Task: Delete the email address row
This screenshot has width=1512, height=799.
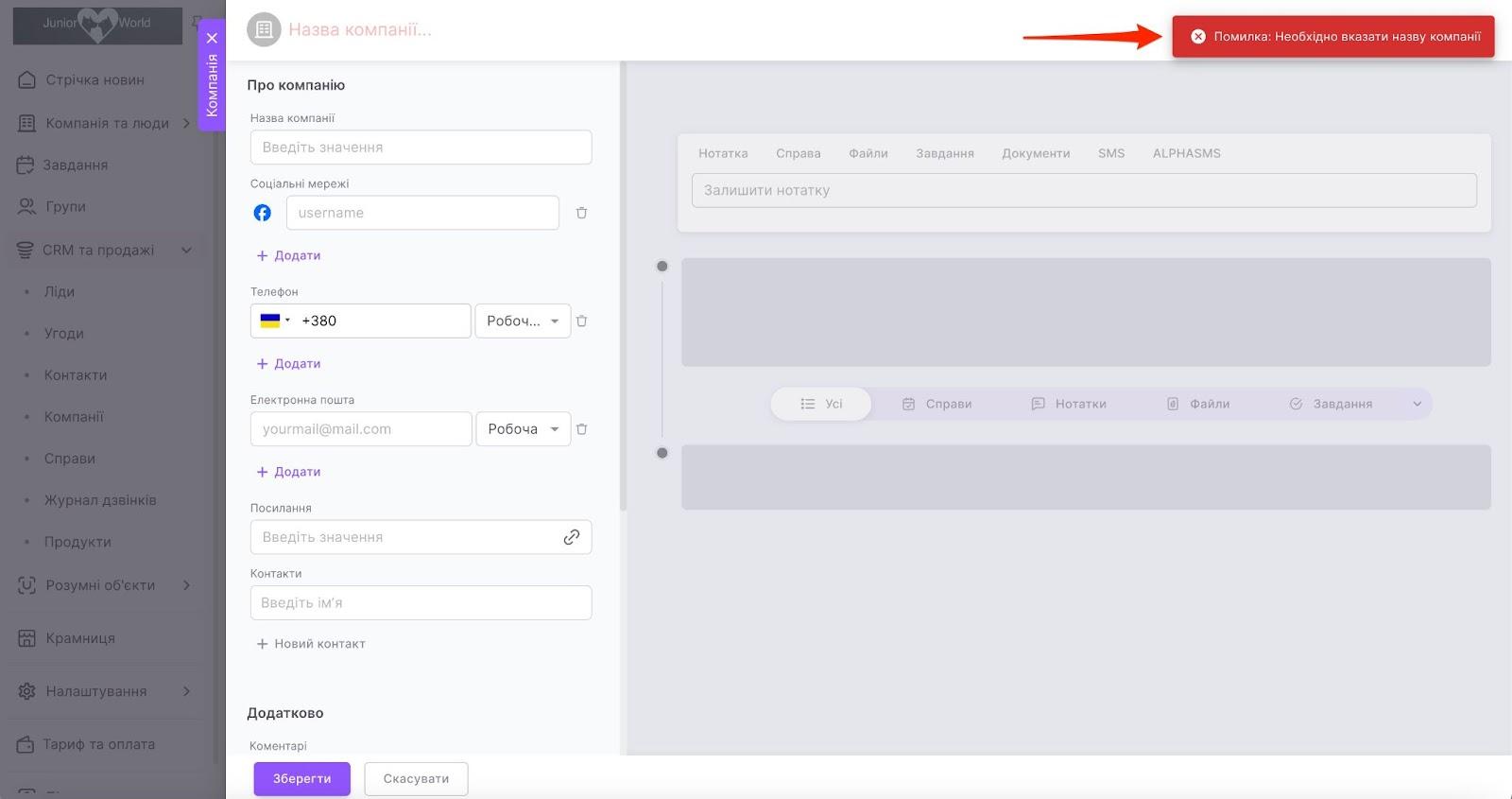Action: click(581, 428)
